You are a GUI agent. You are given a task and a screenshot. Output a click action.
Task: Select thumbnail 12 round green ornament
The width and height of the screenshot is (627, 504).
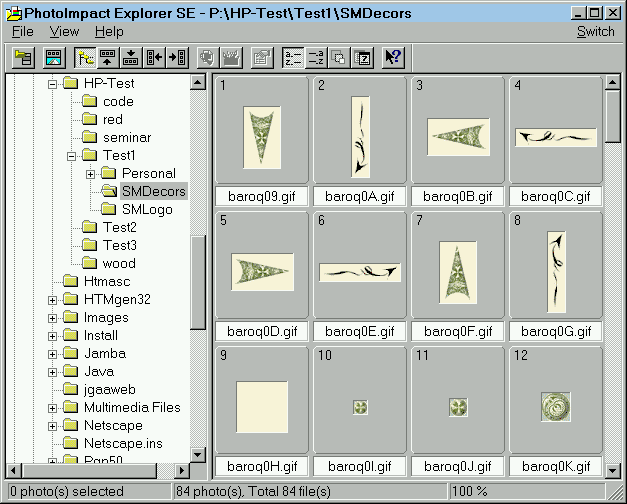pyautogui.click(x=556, y=407)
